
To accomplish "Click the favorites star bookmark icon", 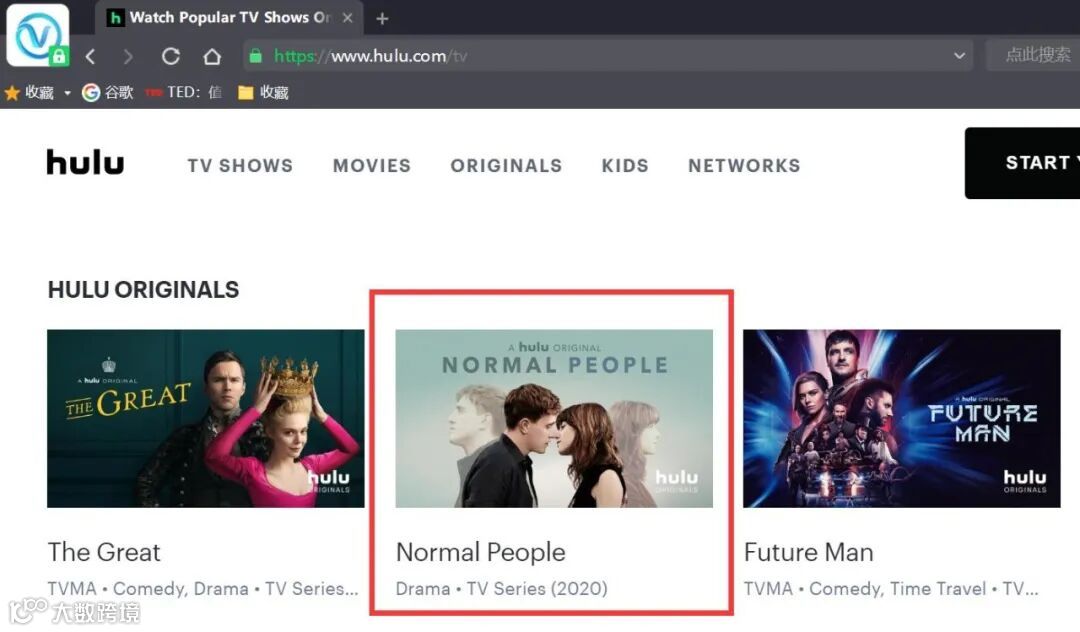I will coord(12,92).
